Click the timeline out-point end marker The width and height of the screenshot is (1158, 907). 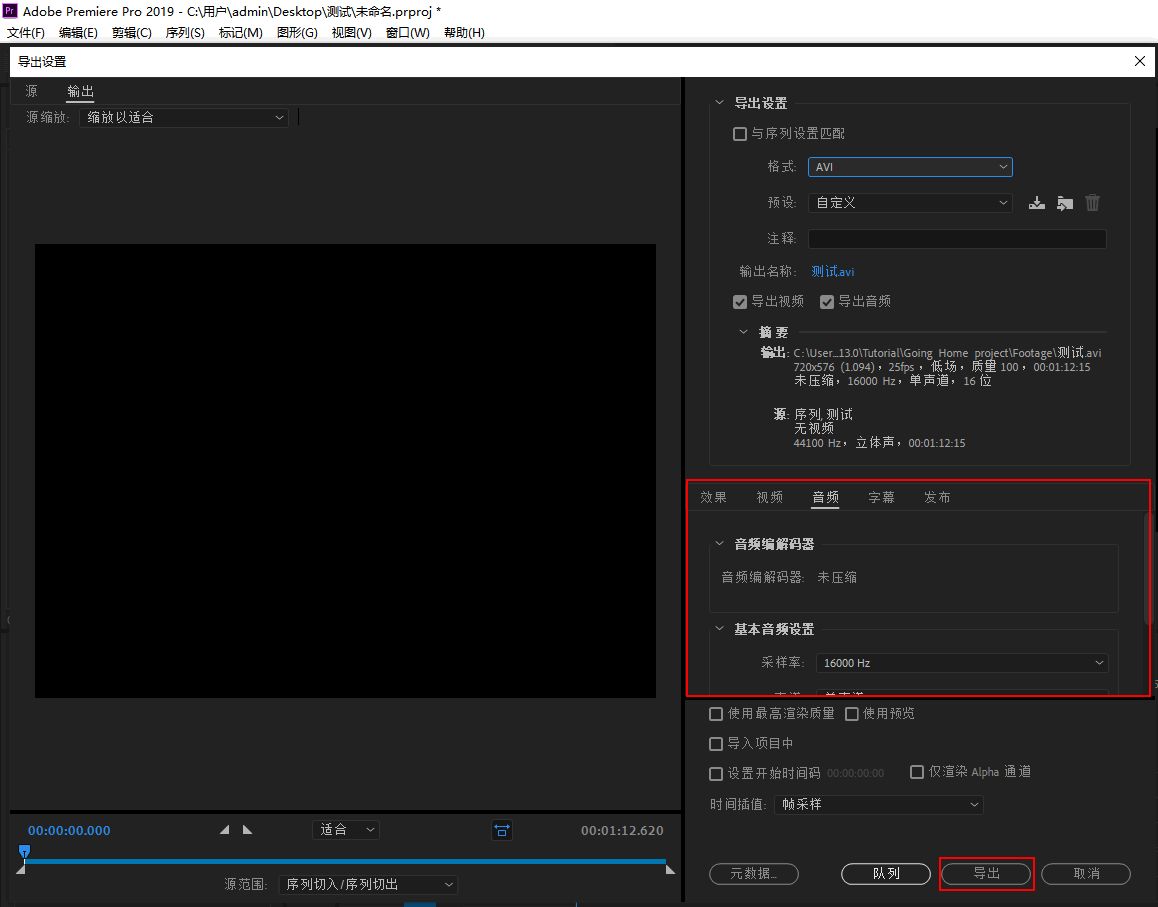pyautogui.click(x=670, y=869)
